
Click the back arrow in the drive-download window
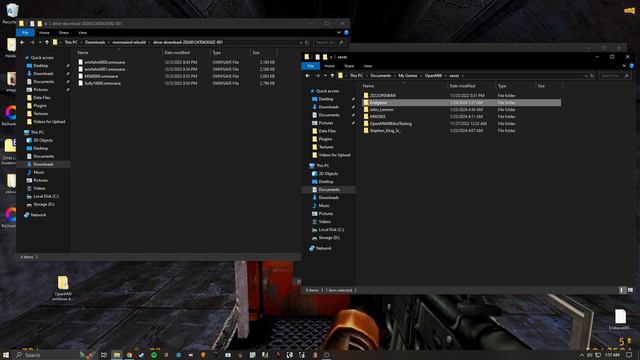coord(22,42)
